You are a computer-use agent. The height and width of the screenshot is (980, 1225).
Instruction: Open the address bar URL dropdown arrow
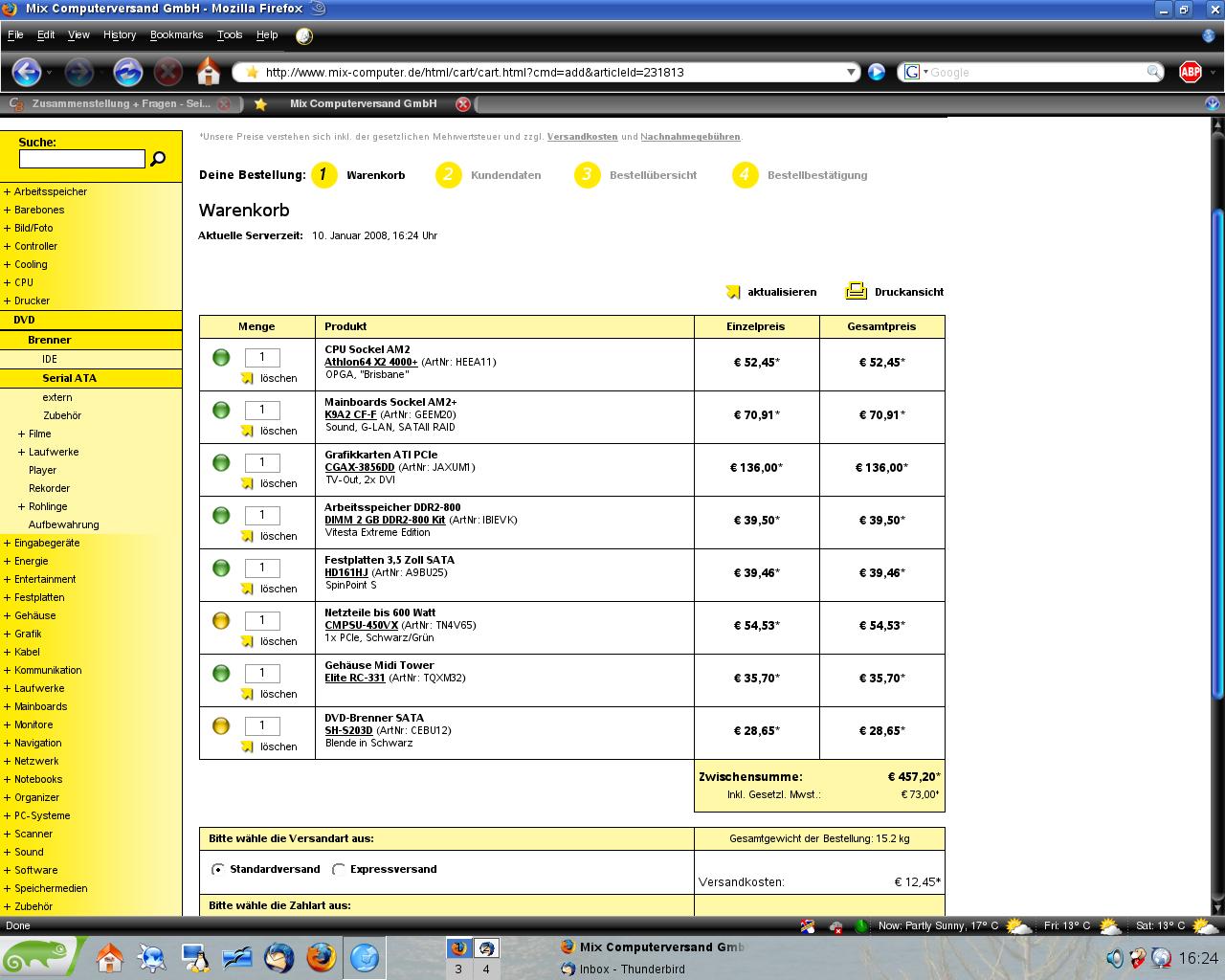[851, 72]
